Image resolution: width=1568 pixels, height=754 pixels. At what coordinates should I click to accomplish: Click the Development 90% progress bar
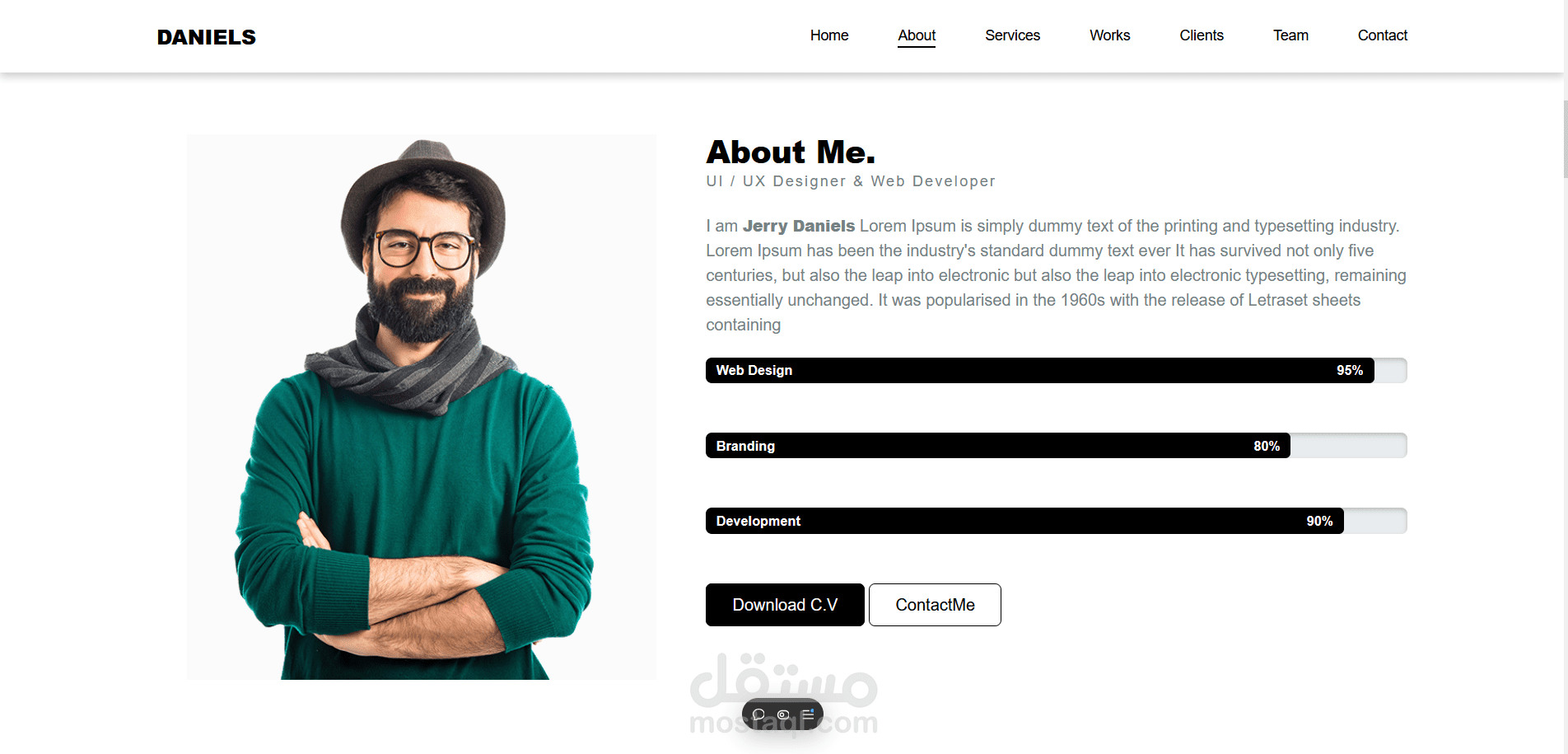pyautogui.click(x=1057, y=521)
